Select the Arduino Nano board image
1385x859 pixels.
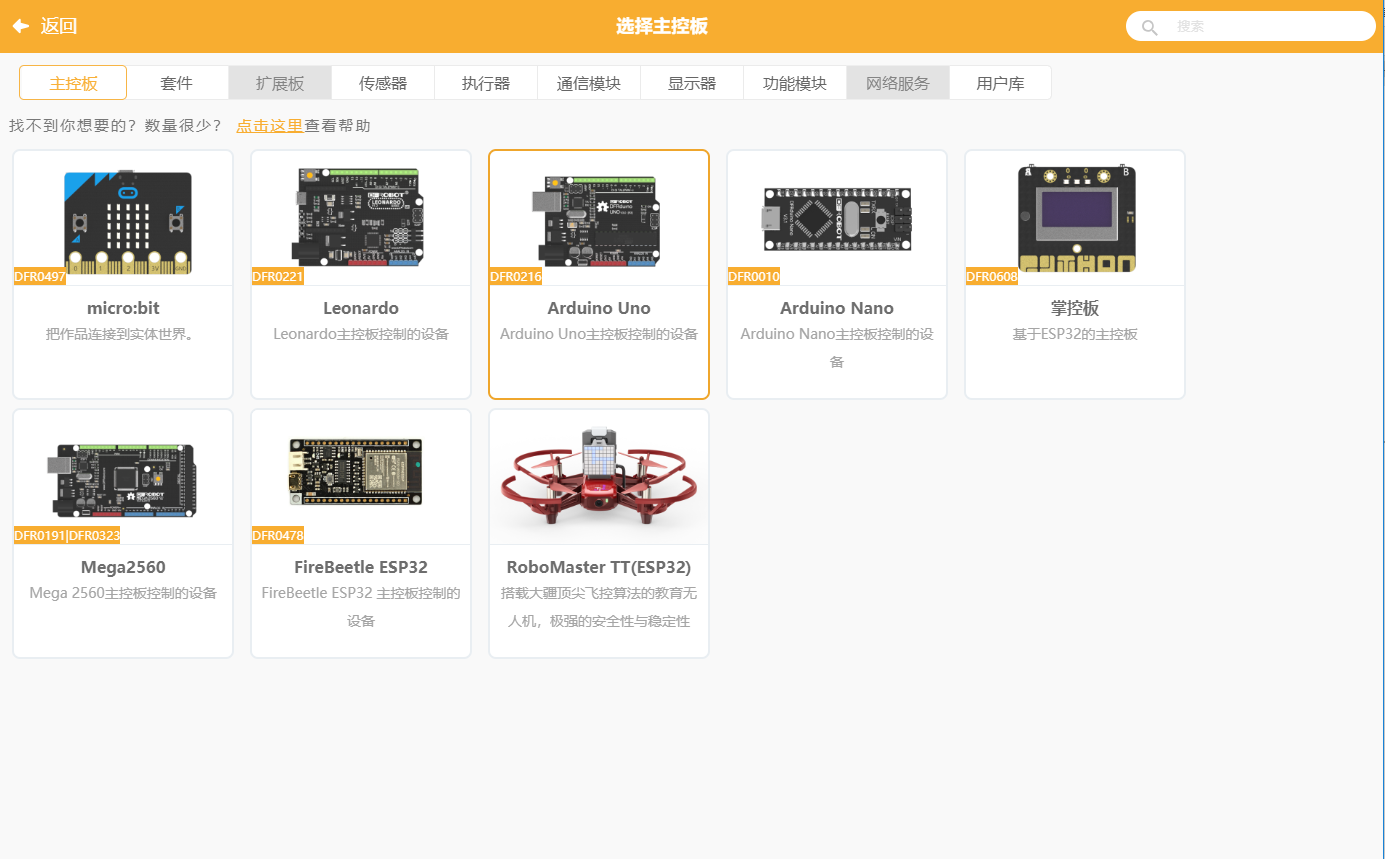click(x=837, y=219)
